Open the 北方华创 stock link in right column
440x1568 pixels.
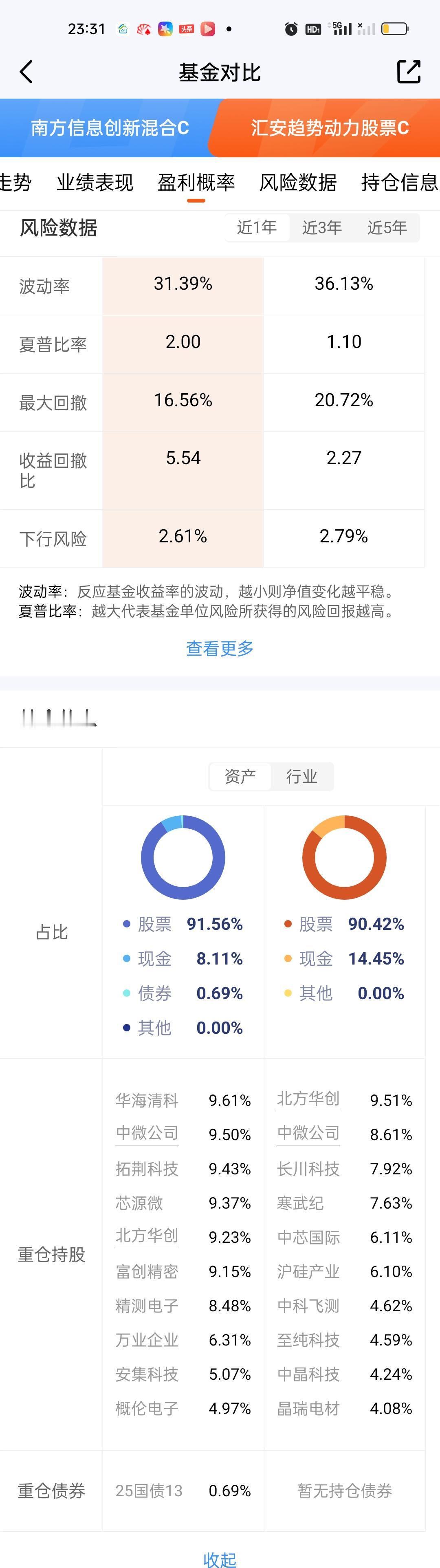tap(308, 1099)
